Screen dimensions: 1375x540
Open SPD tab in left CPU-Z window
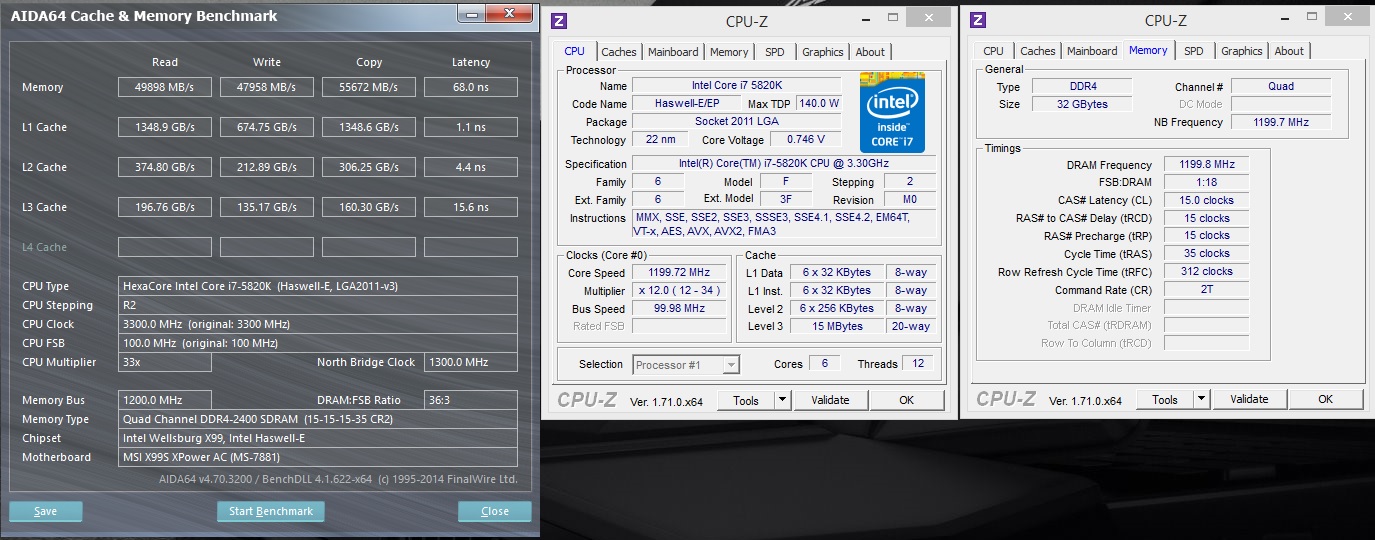(x=775, y=52)
